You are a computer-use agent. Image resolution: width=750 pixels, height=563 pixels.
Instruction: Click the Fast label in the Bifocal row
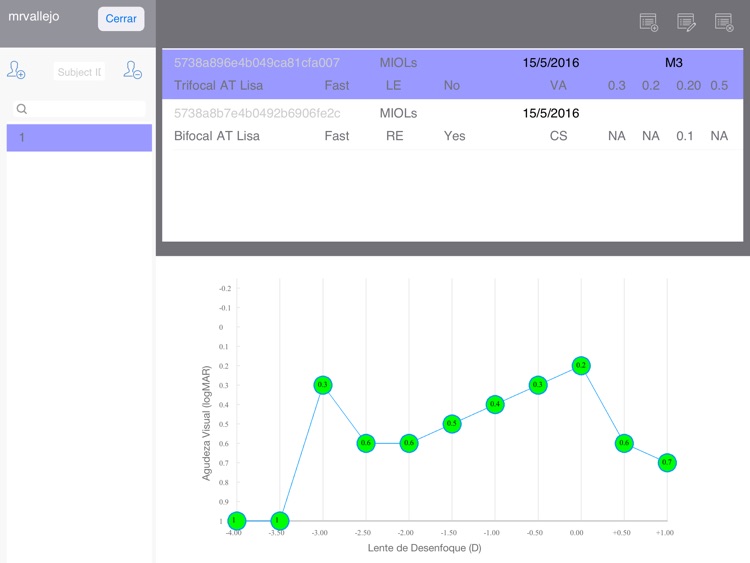coord(337,136)
